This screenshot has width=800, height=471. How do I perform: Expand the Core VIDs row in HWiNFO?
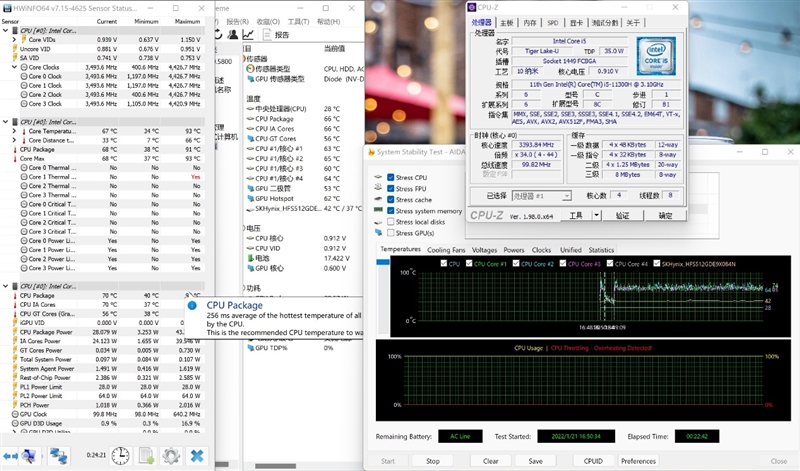[14, 39]
